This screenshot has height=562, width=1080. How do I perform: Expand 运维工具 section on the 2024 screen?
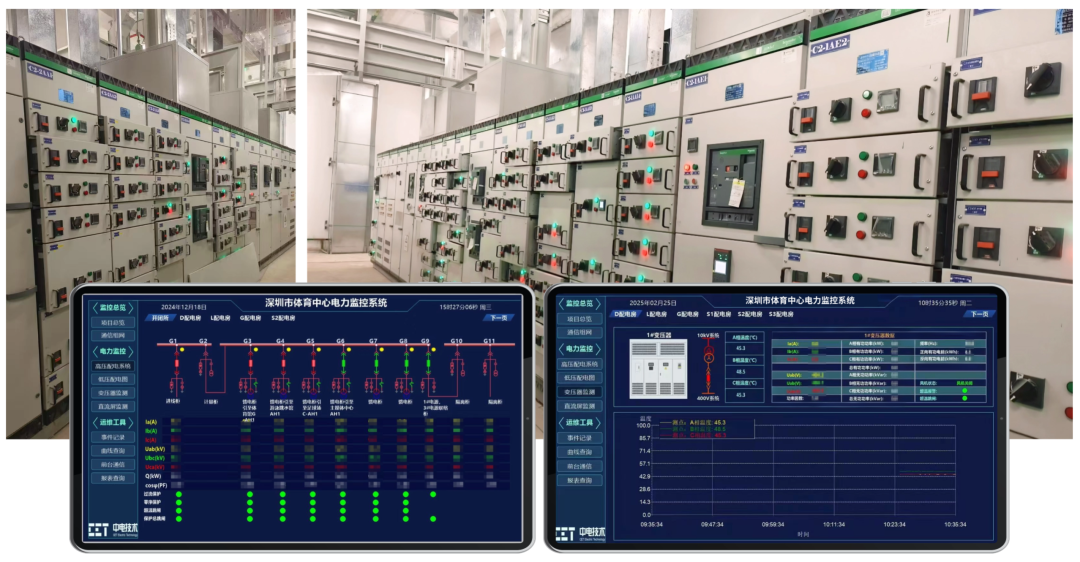pyautogui.click(x=113, y=422)
